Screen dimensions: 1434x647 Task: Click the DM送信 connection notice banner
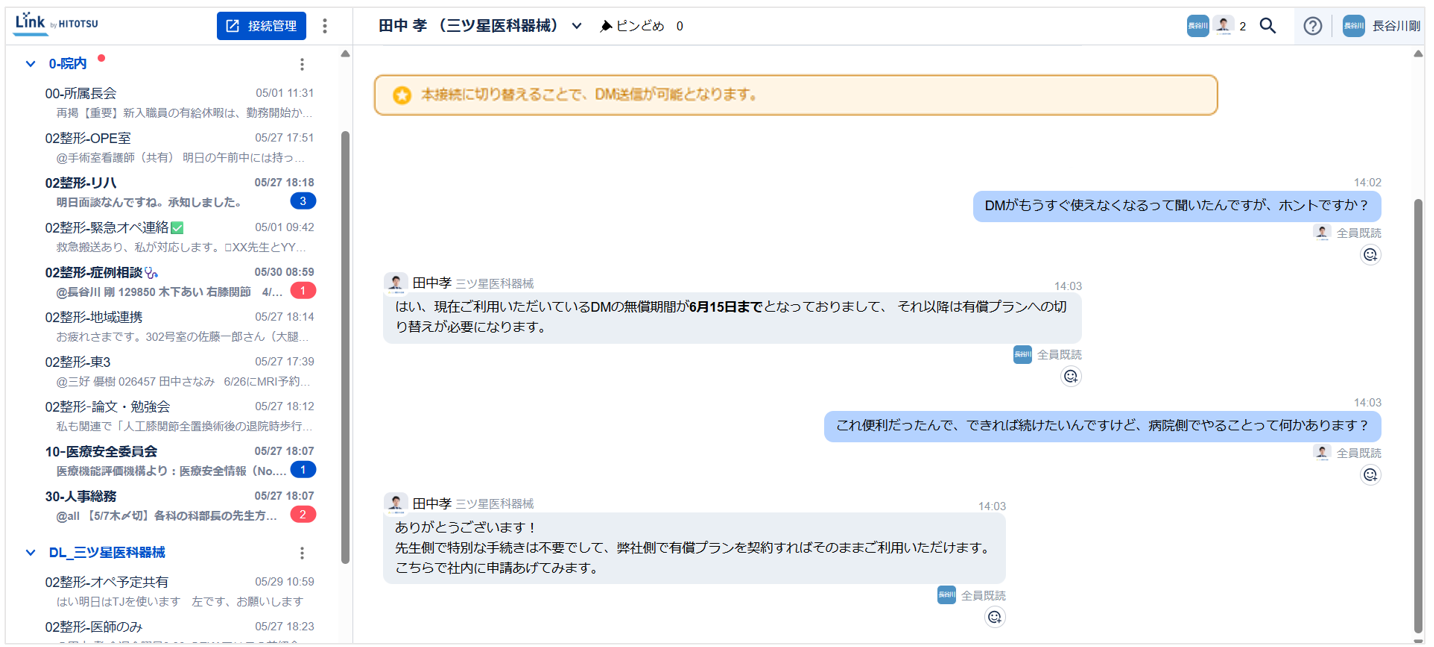pos(795,95)
